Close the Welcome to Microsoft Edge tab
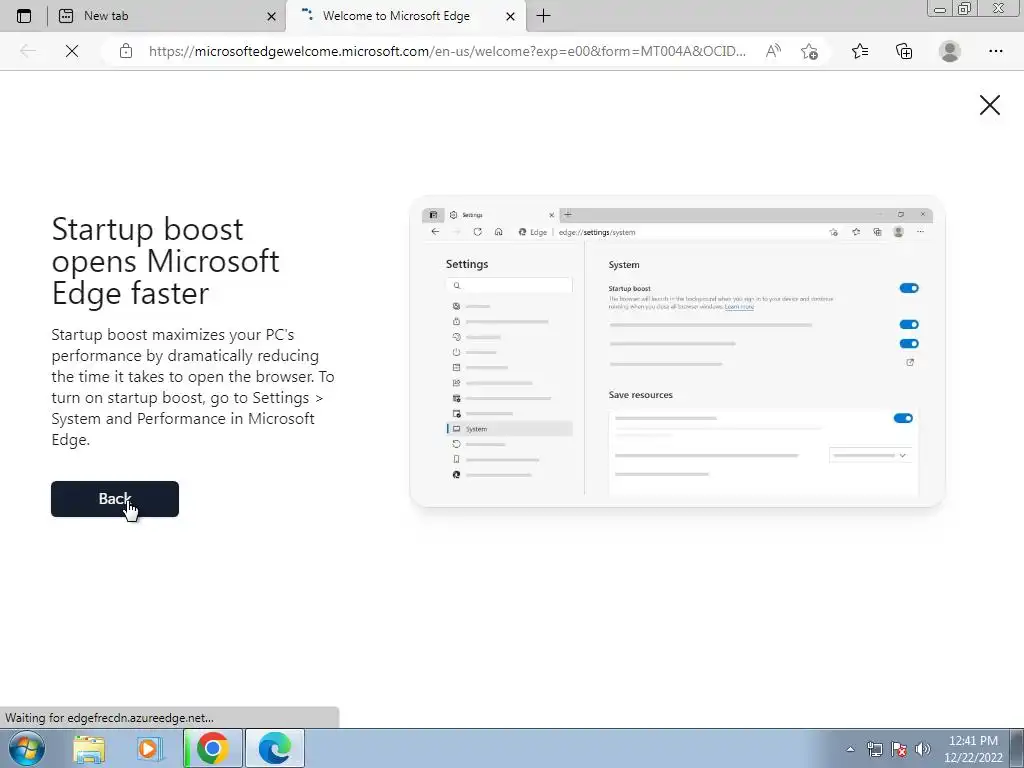The height and width of the screenshot is (768, 1024). [x=510, y=16]
